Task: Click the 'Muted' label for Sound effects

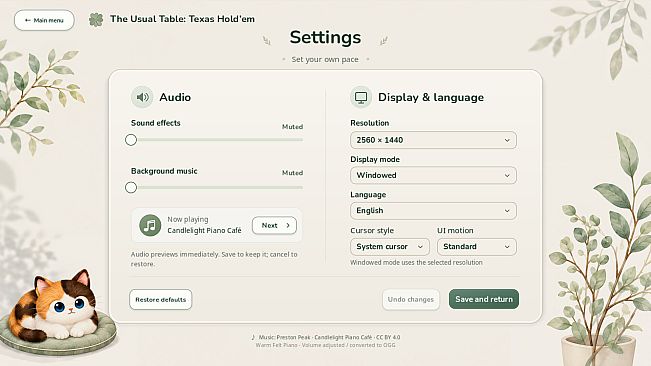Action: tap(292, 127)
